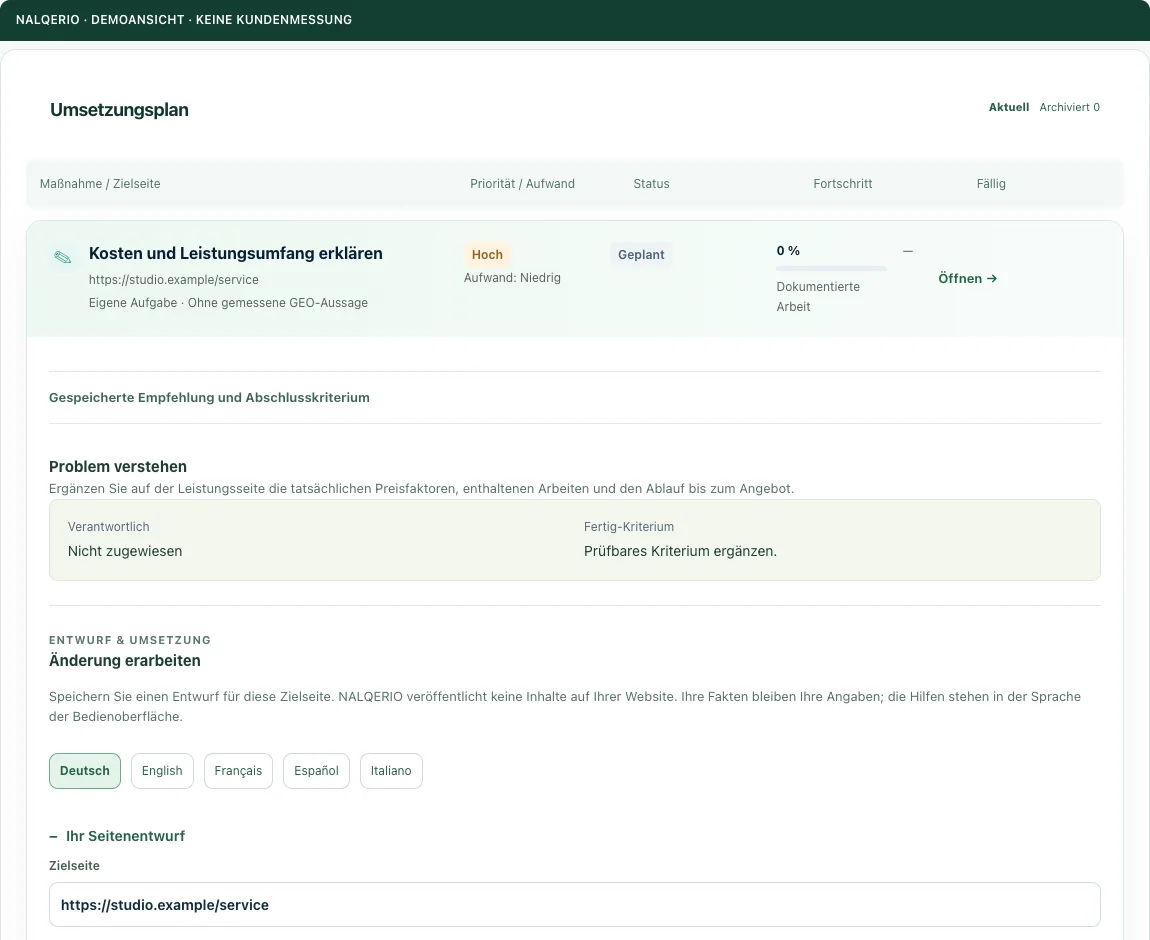The width and height of the screenshot is (1150, 940).
Task: Pick Español language option
Action: point(316,771)
